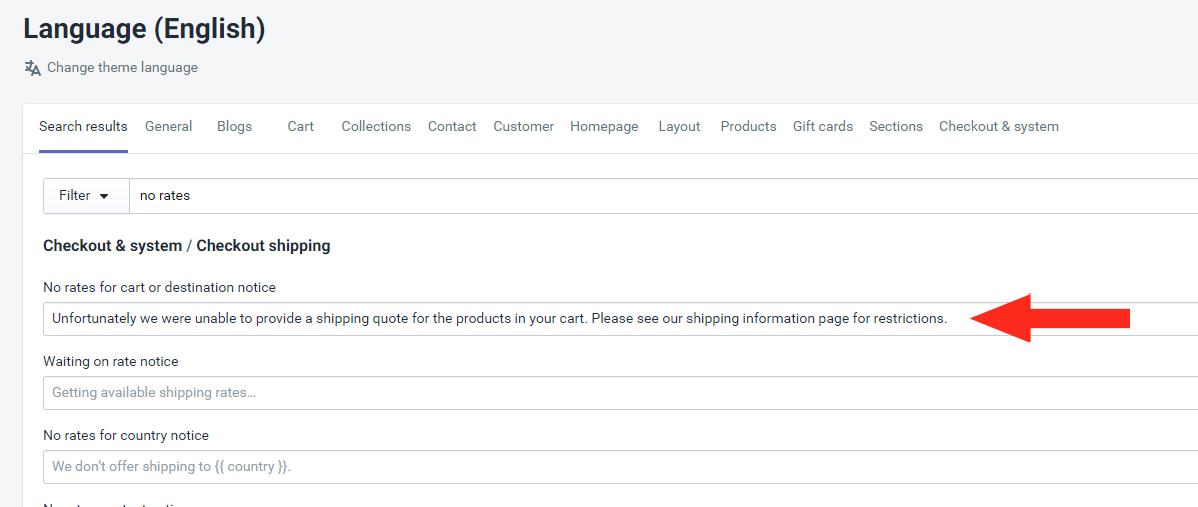Open the Change theme language link
Viewport: 1198px width, 507px height.
tap(122, 67)
